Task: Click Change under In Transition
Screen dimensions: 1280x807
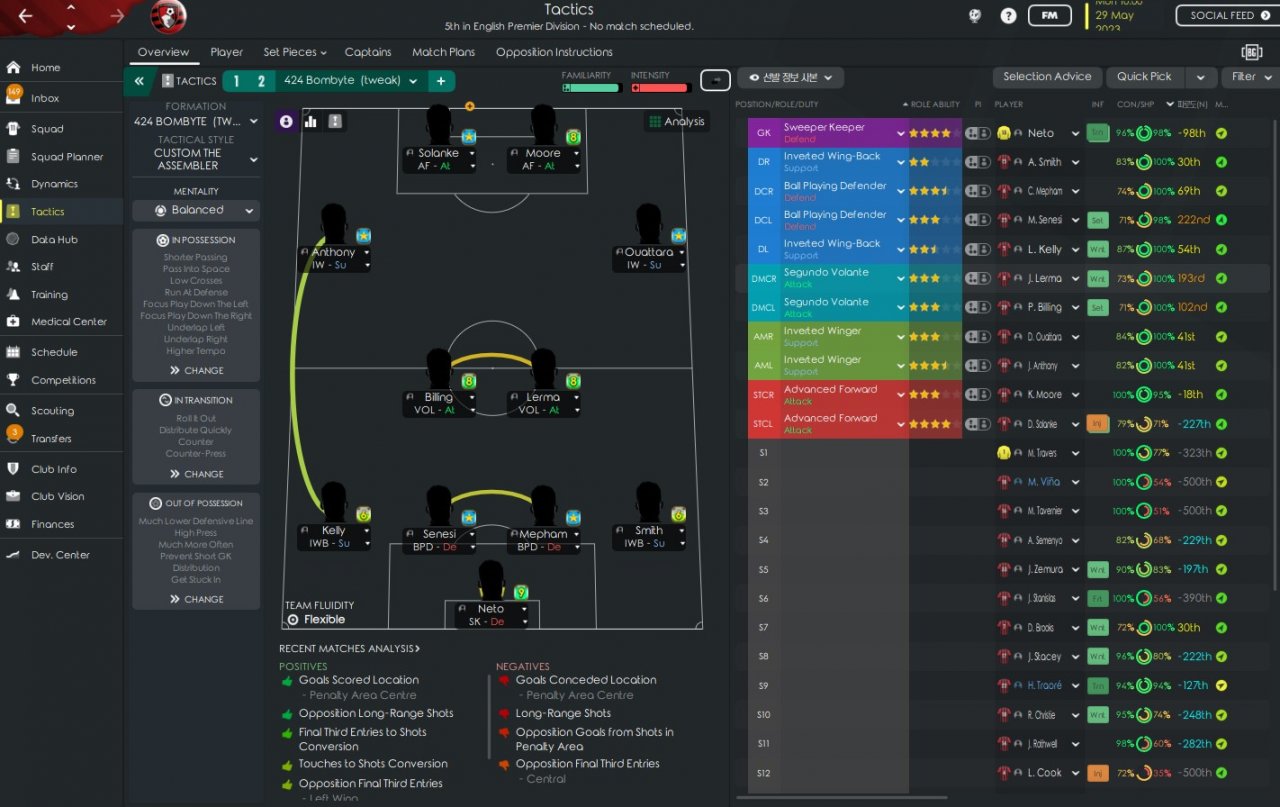Action: (x=196, y=474)
